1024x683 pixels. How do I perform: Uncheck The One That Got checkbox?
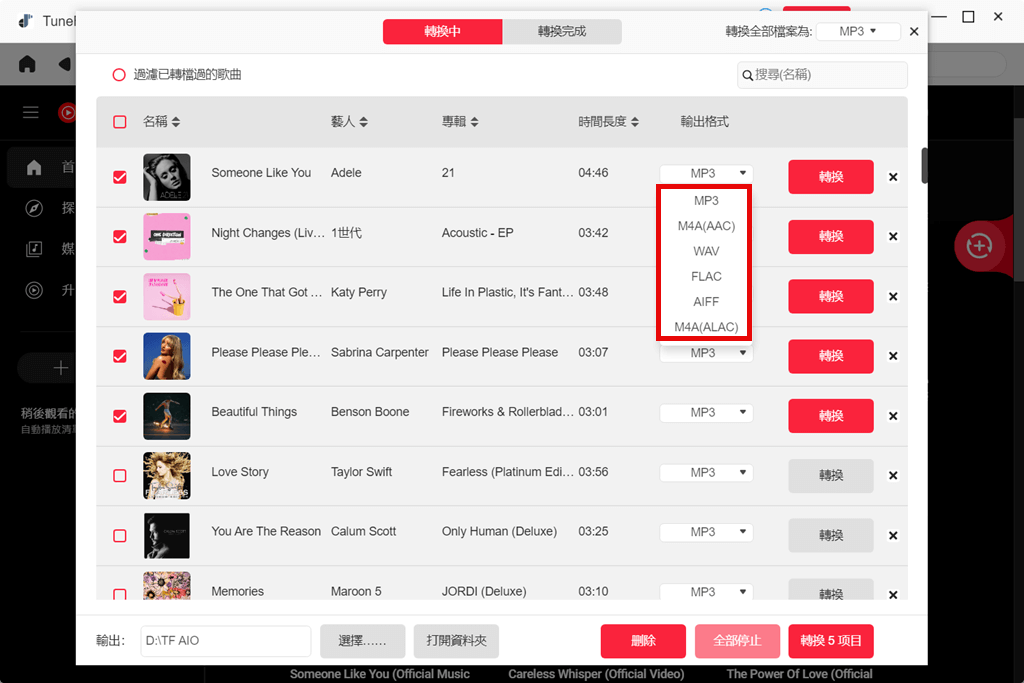[x=120, y=296]
